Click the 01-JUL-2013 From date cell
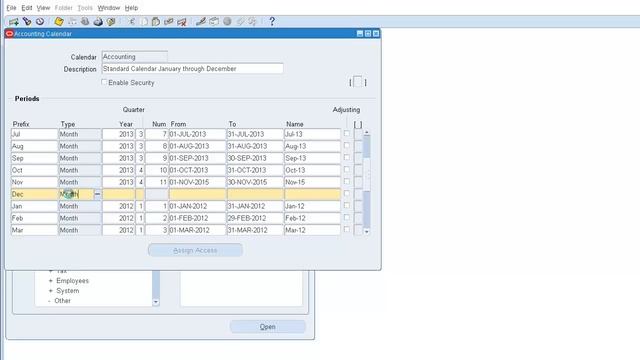The image size is (640, 360). pyautogui.click(x=198, y=134)
